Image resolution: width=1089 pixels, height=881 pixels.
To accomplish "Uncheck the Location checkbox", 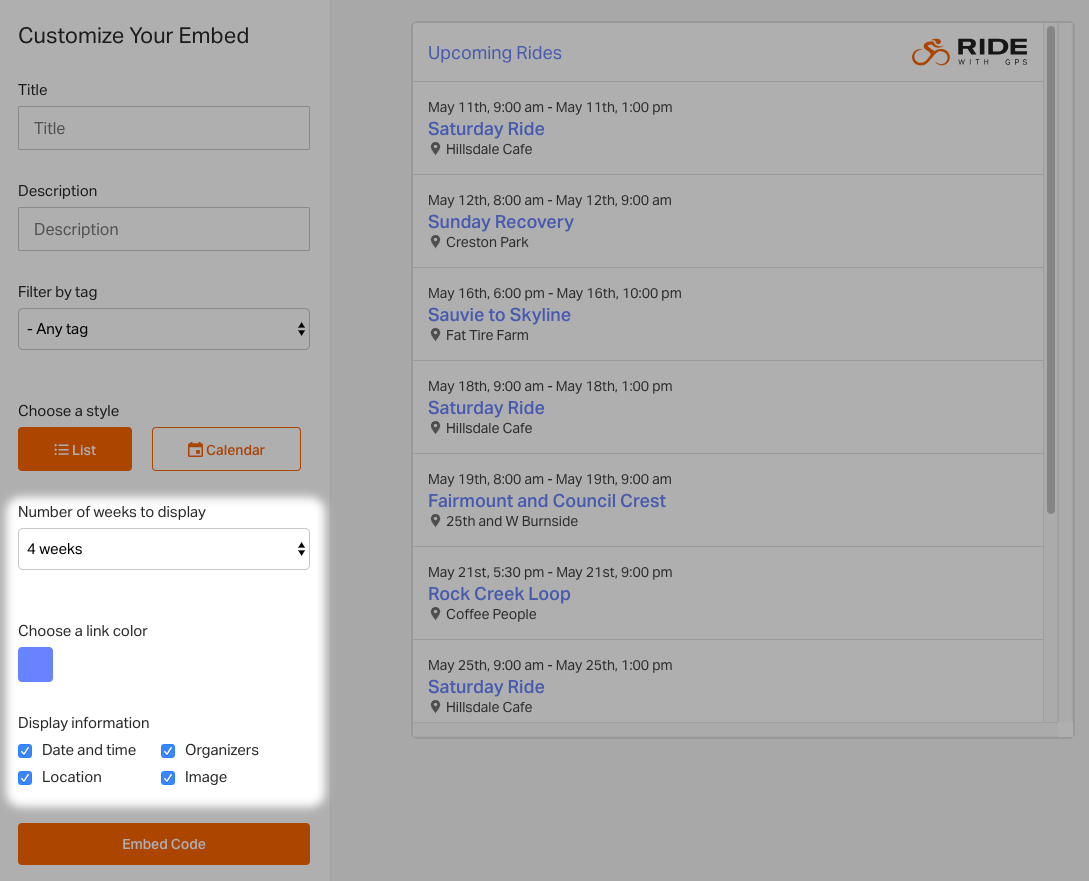I will click(x=25, y=778).
